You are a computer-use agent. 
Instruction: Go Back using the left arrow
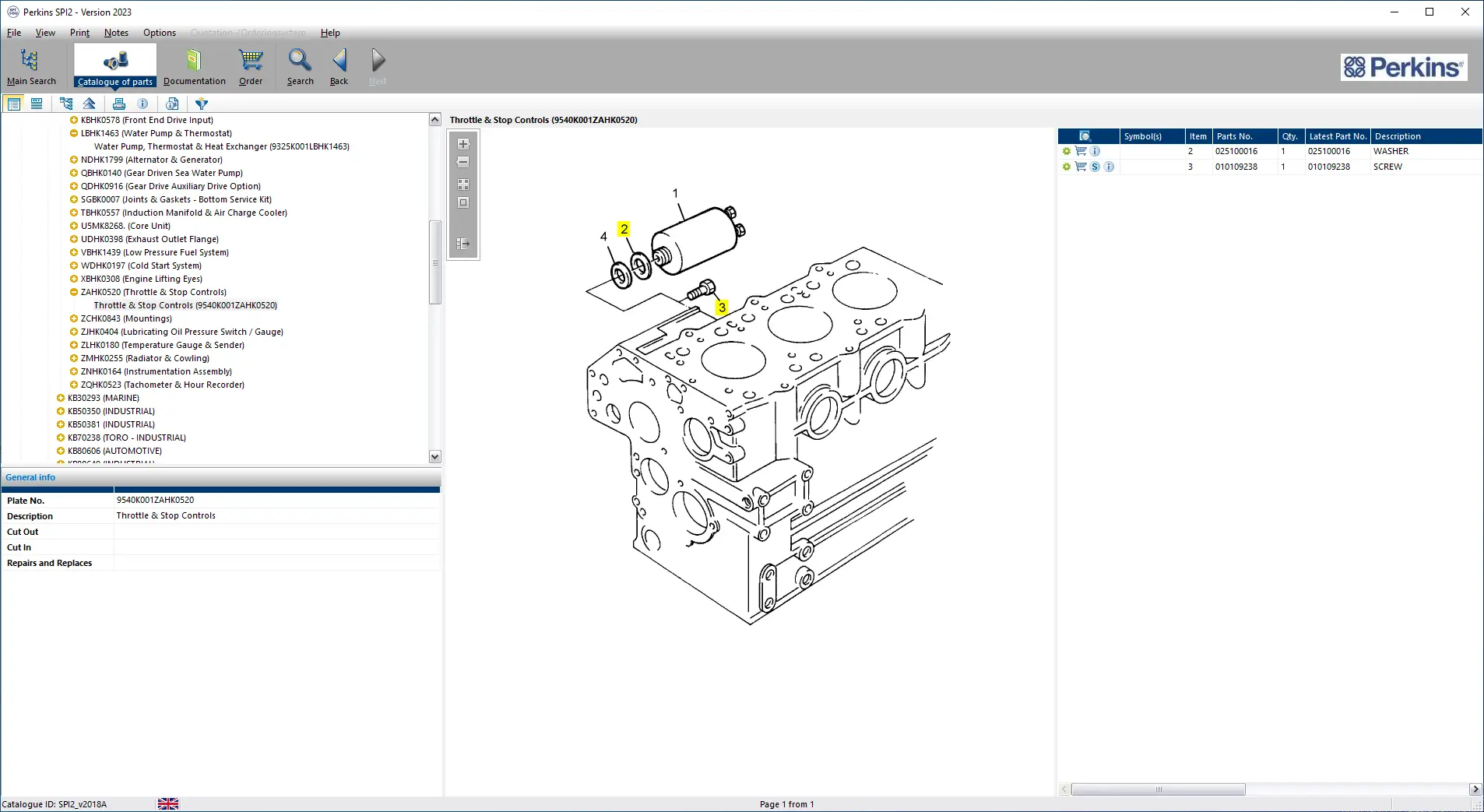(x=339, y=66)
